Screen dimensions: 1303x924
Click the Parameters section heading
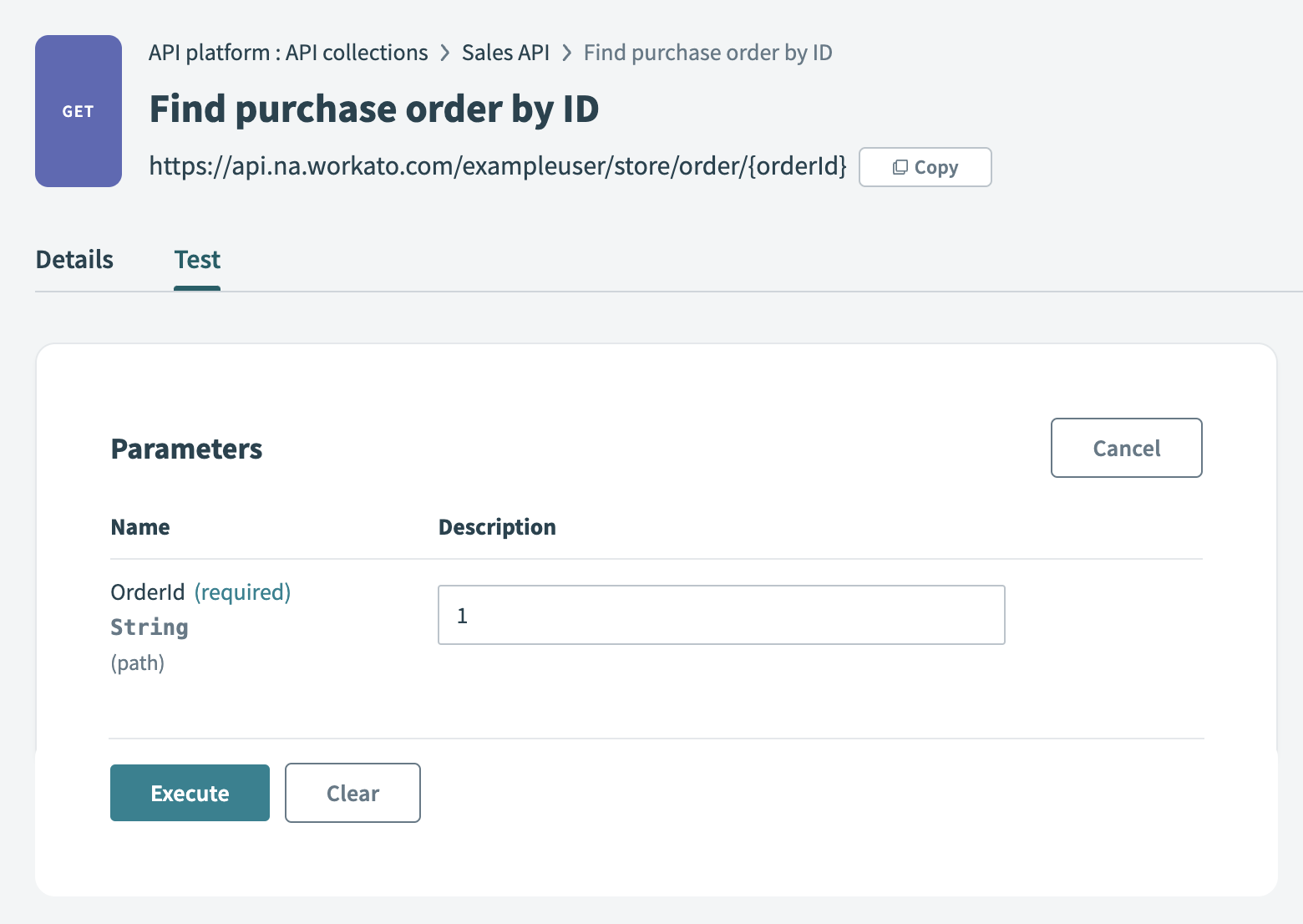[185, 449]
